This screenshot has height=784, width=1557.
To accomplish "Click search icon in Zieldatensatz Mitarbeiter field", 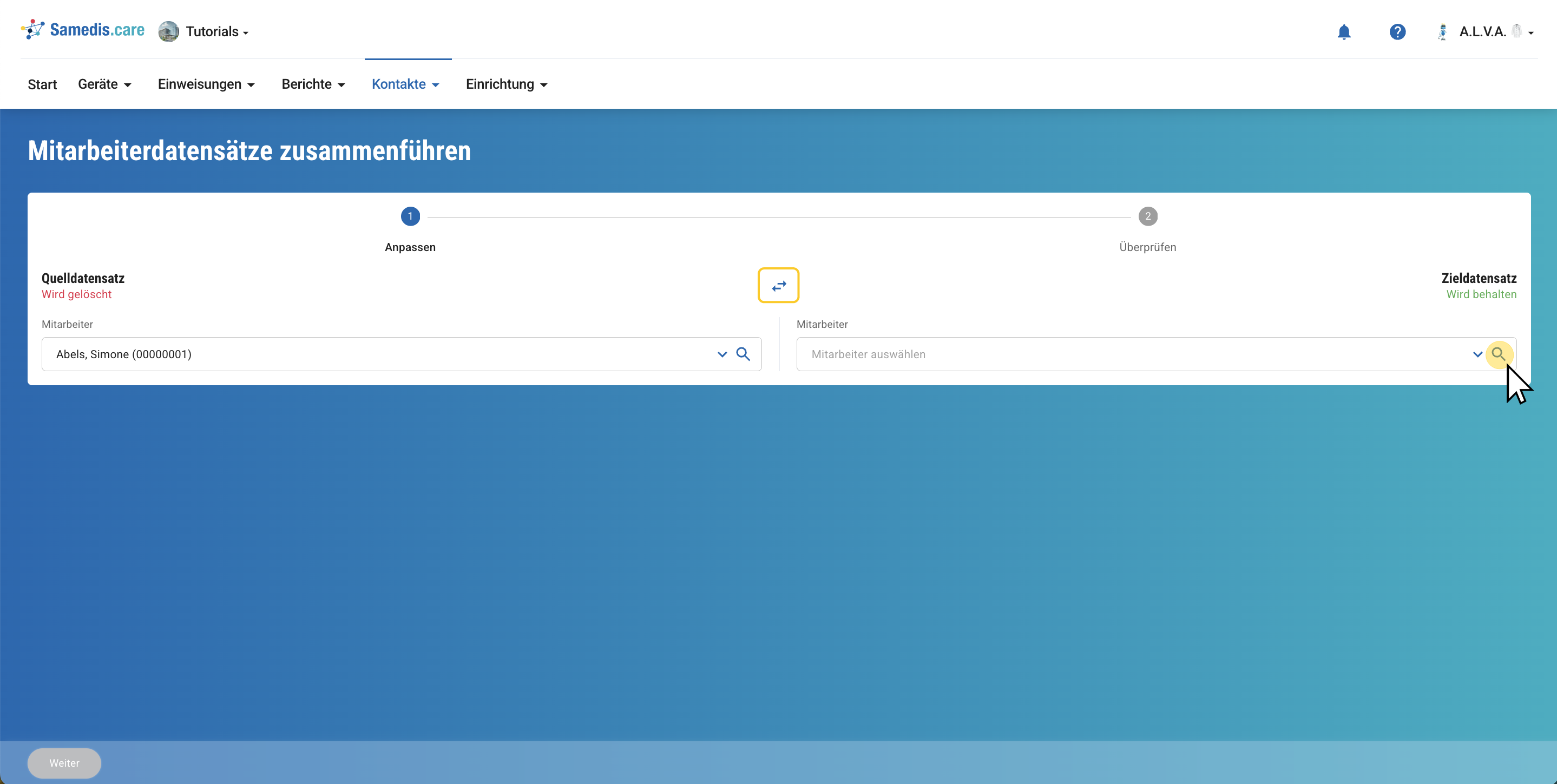I will [1498, 354].
